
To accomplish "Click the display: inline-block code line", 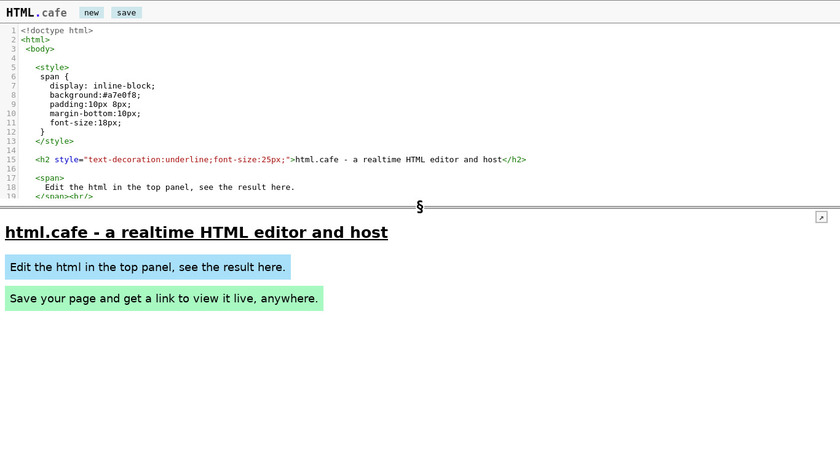I will [102, 85].
